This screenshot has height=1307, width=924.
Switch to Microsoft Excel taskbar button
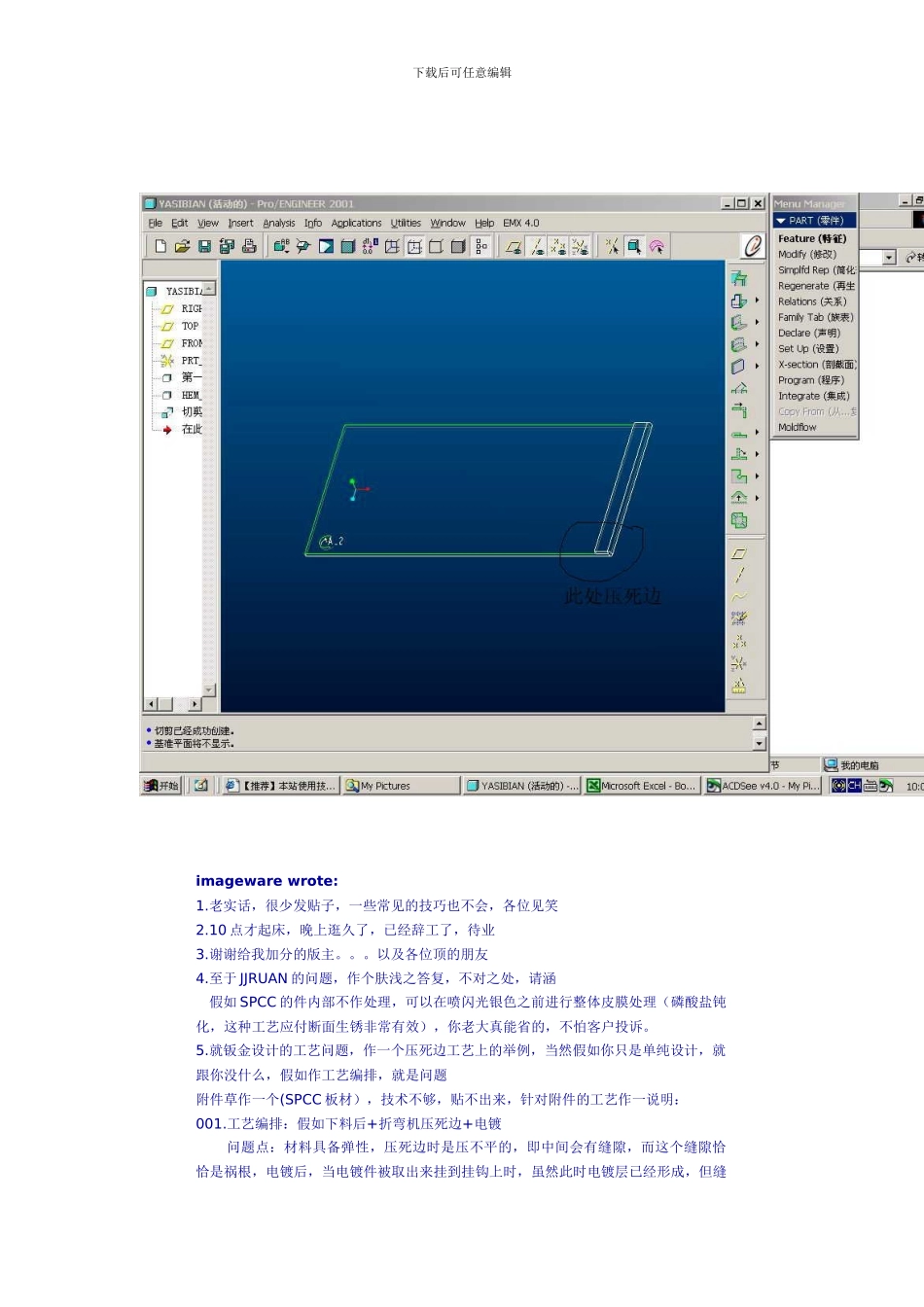pos(642,786)
